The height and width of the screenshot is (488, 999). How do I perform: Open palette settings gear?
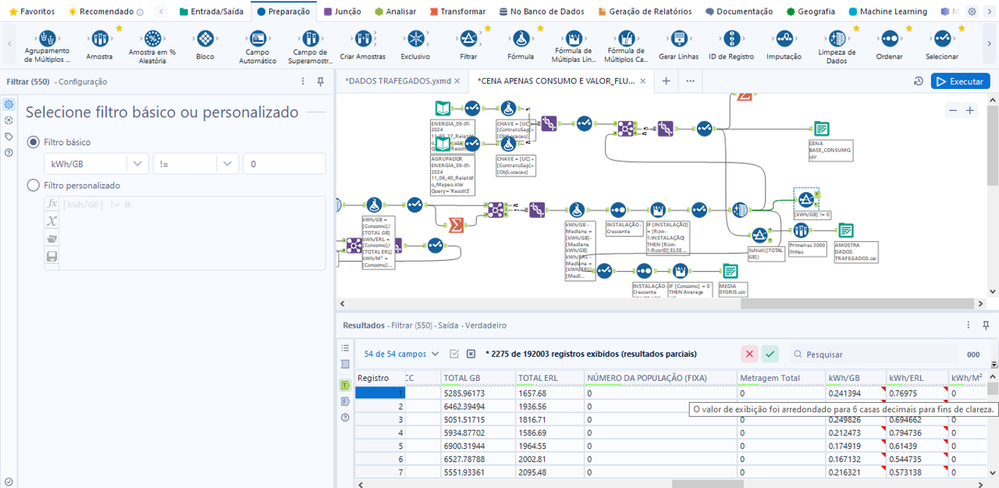coord(972,11)
